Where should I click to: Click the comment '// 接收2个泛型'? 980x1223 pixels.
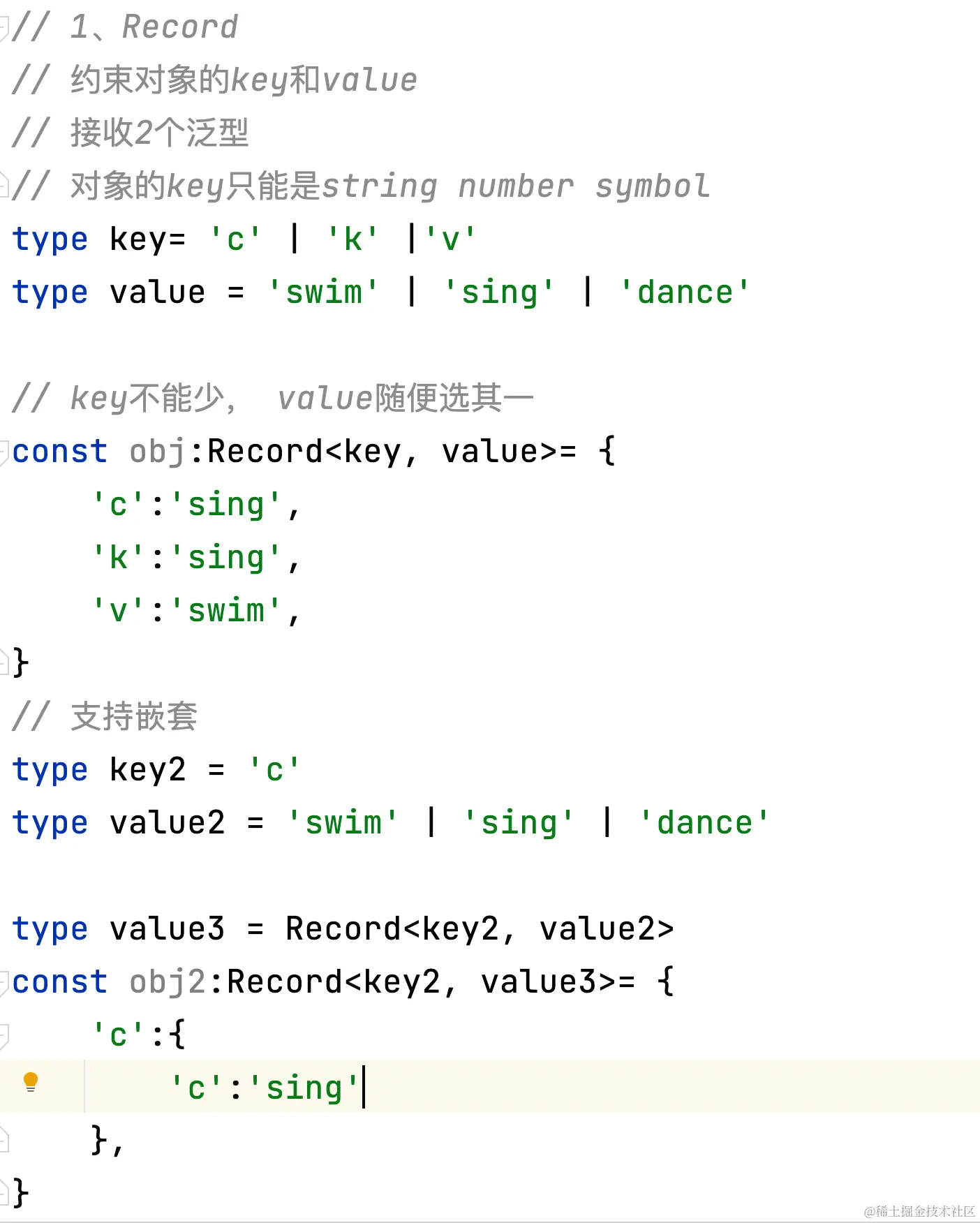pyautogui.click(x=131, y=133)
